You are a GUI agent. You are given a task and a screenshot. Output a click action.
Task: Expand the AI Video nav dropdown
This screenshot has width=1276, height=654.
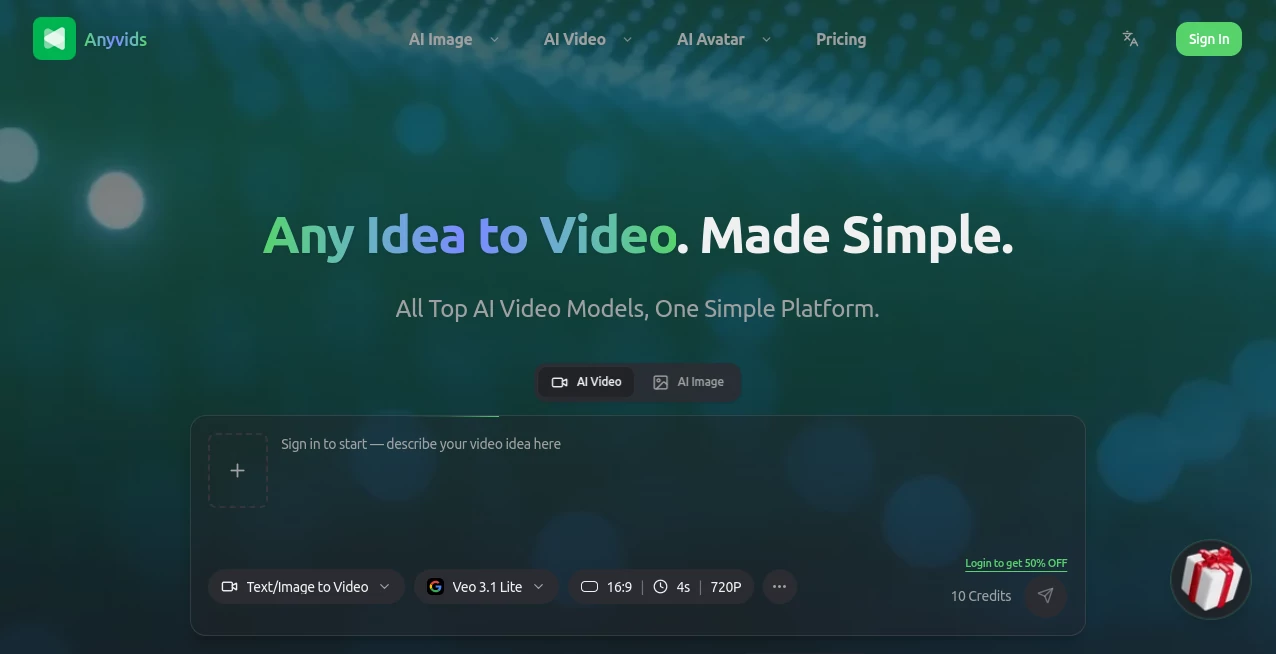588,39
